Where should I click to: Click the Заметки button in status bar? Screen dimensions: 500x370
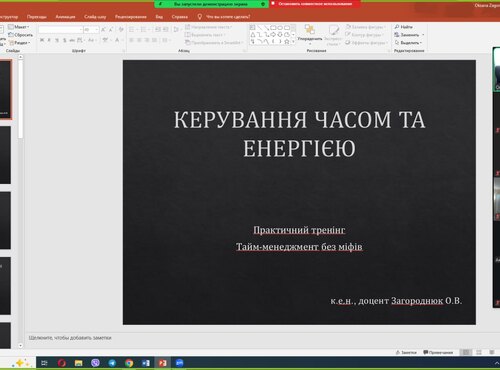pos(406,352)
